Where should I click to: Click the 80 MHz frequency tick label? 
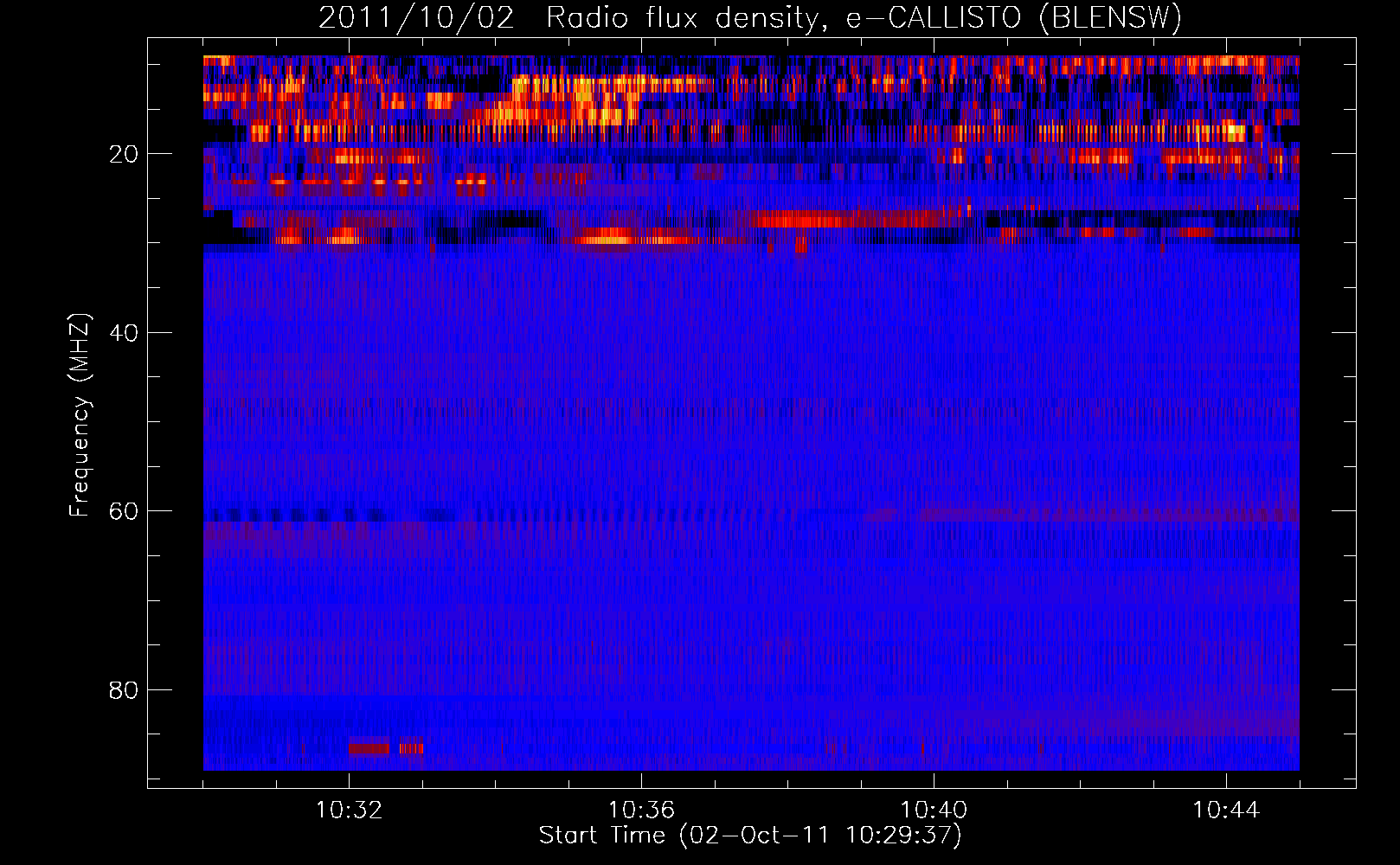click(x=124, y=690)
